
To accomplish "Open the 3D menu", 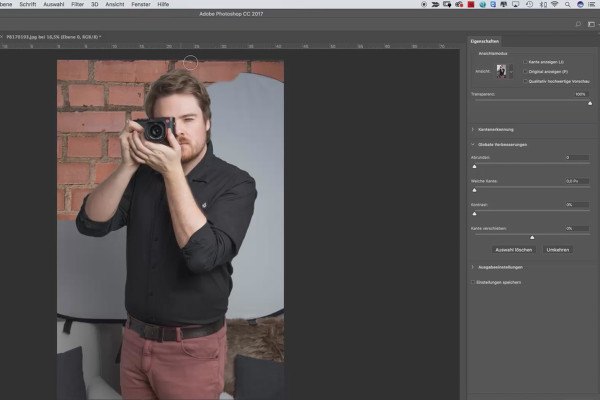I will pos(95,4).
